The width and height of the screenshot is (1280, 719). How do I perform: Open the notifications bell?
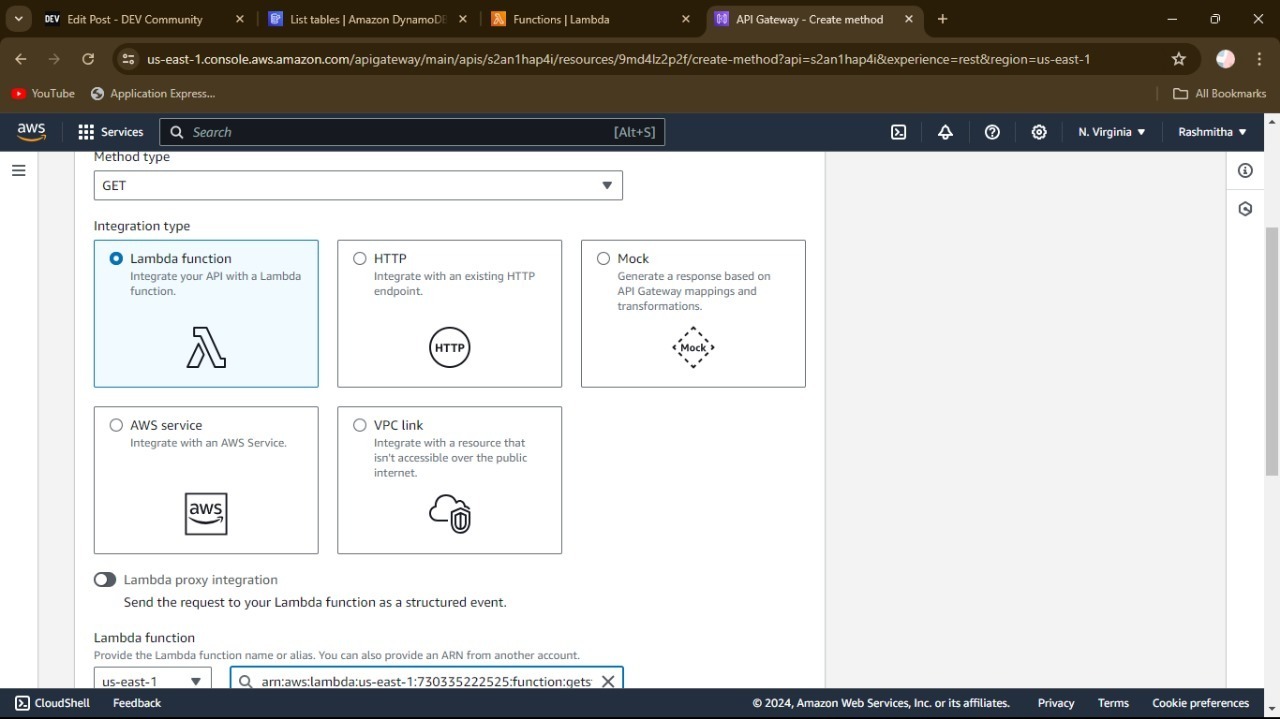[x=945, y=132]
